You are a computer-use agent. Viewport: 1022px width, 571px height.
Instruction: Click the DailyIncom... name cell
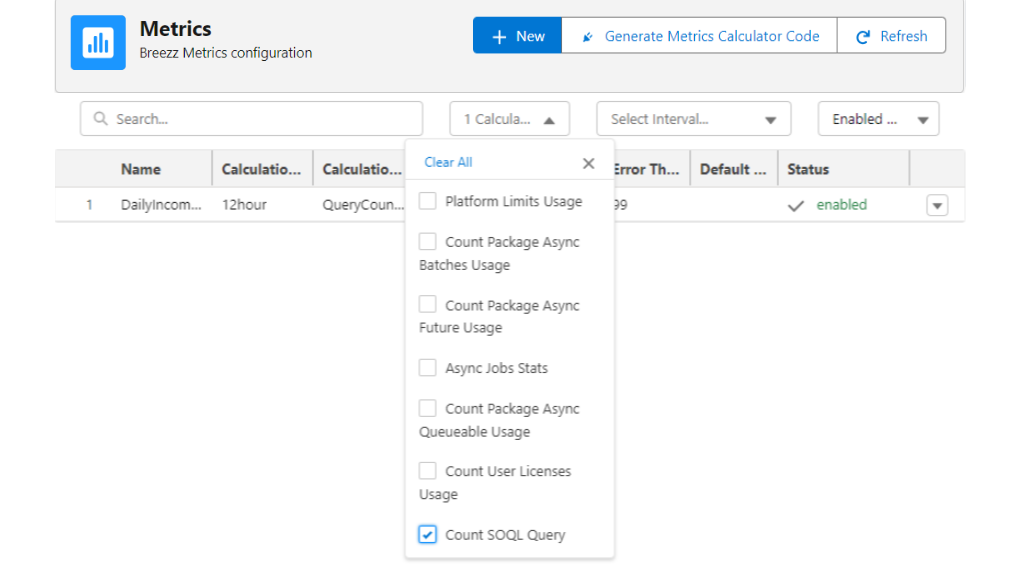pyautogui.click(x=161, y=205)
